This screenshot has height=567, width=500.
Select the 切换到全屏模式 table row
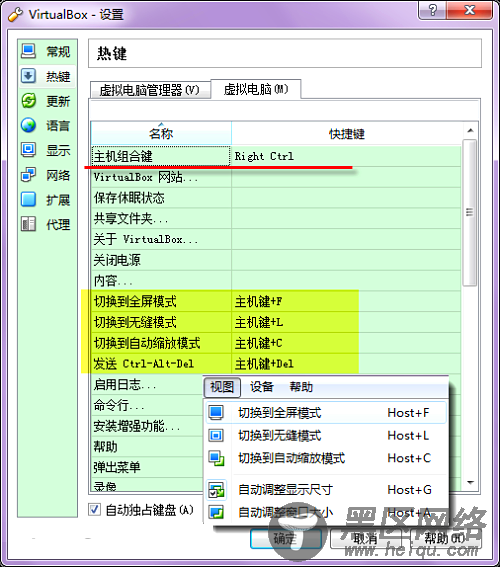pos(276,301)
